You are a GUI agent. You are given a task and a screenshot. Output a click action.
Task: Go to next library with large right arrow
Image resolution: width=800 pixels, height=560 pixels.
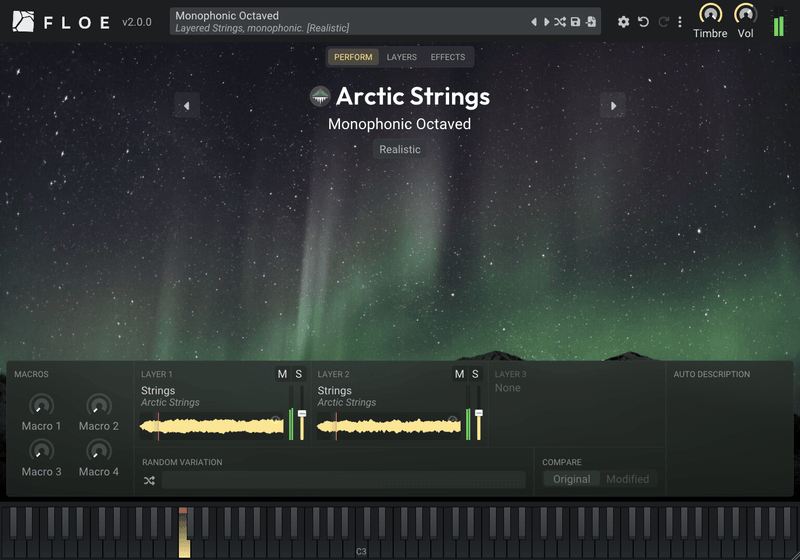[613, 106]
